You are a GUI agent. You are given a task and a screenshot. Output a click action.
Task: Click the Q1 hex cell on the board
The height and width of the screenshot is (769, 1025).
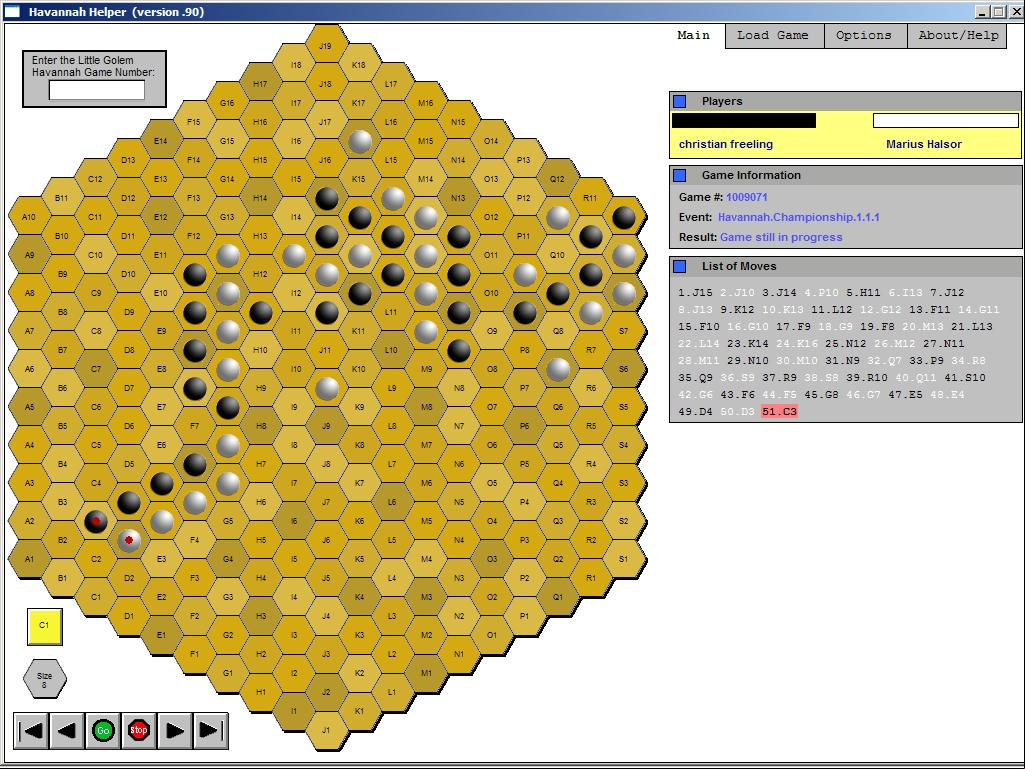[x=558, y=597]
